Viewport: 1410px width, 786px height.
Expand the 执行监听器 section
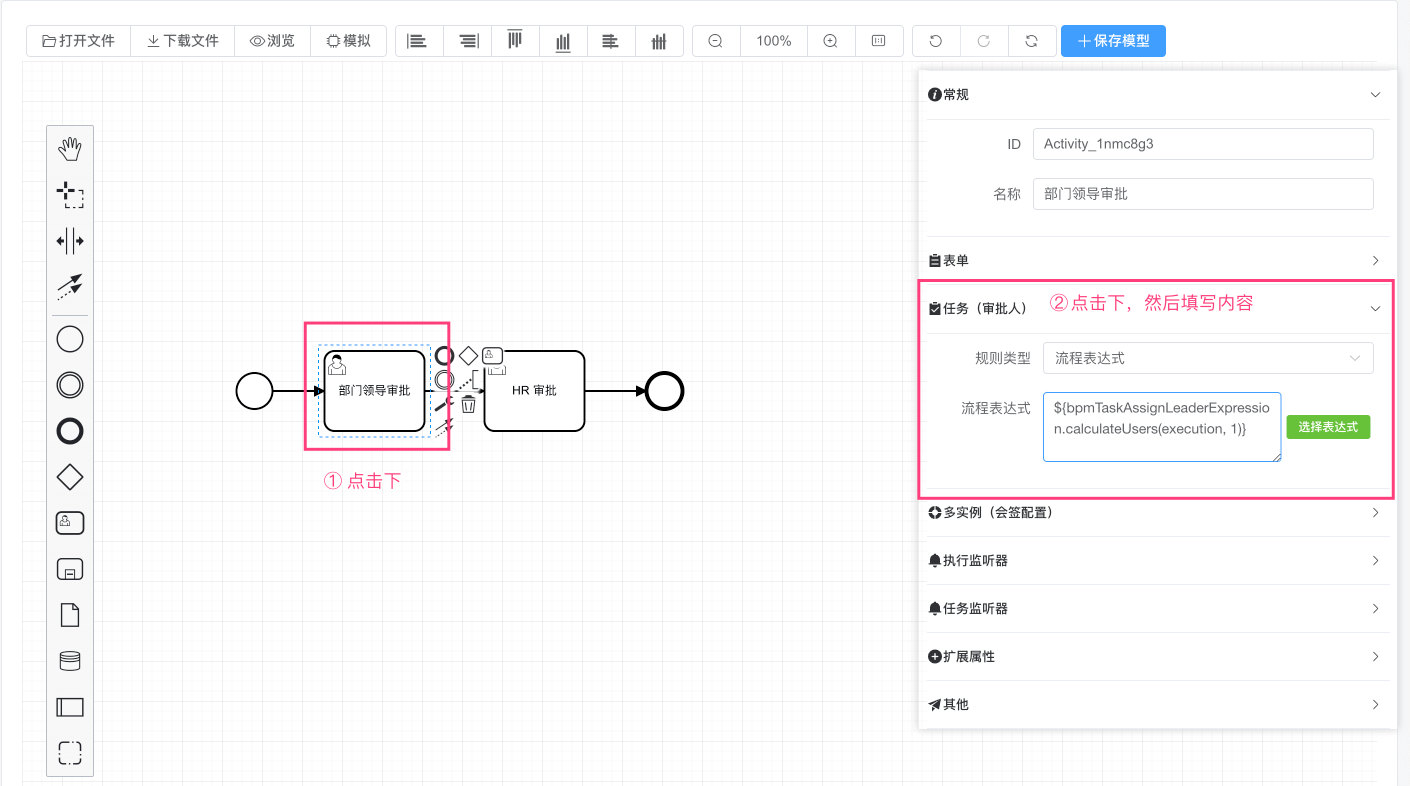click(1156, 561)
